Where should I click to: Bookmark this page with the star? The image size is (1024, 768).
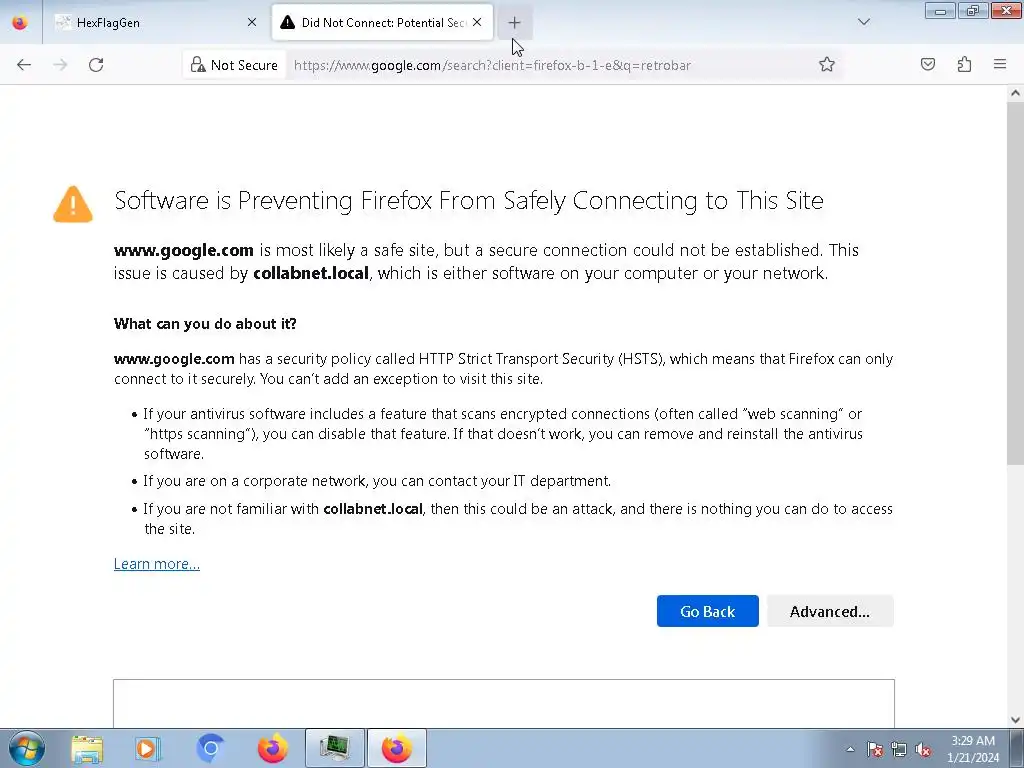coord(827,65)
